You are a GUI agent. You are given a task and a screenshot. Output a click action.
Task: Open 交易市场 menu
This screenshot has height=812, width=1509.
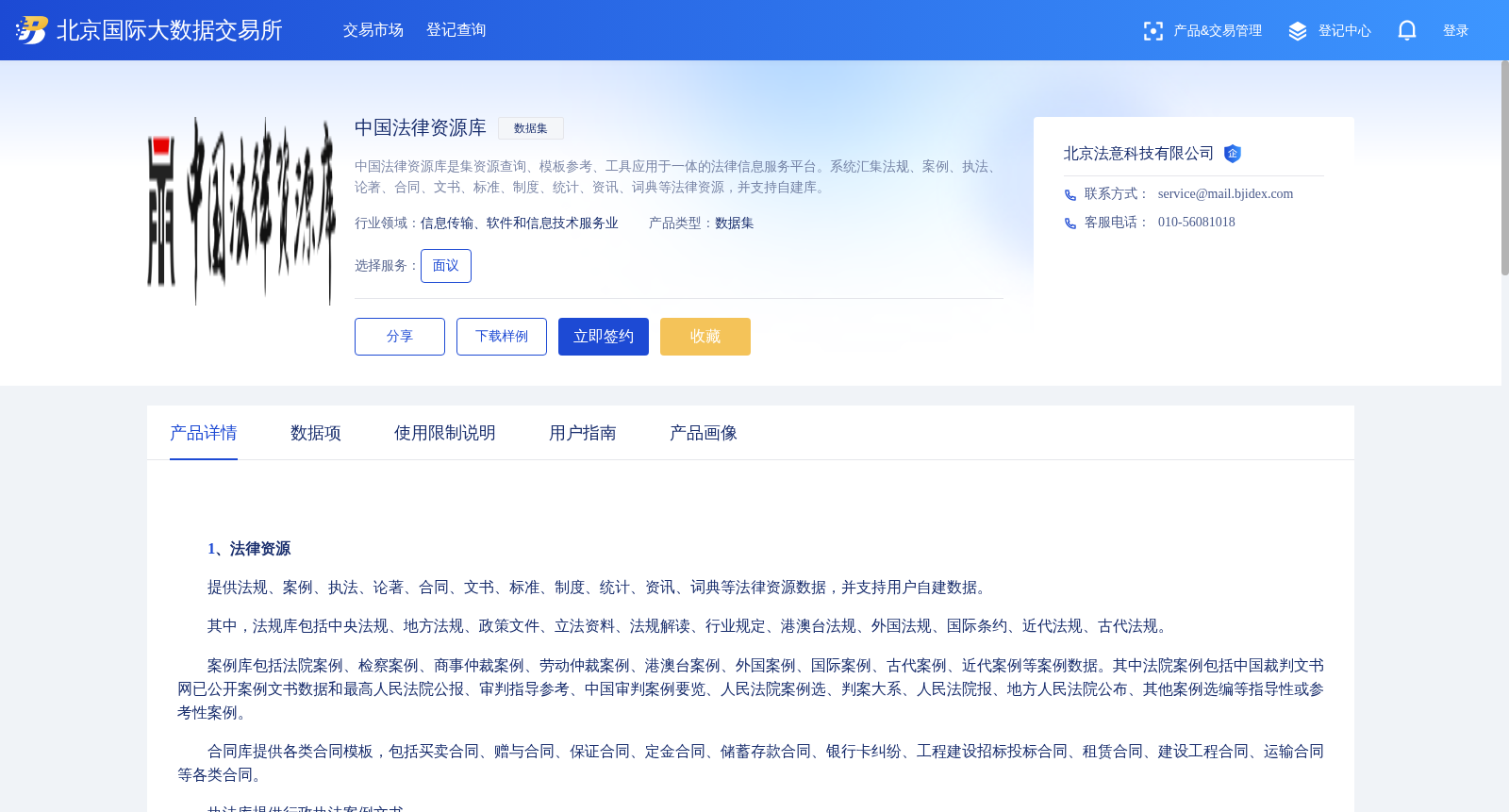coord(373,30)
